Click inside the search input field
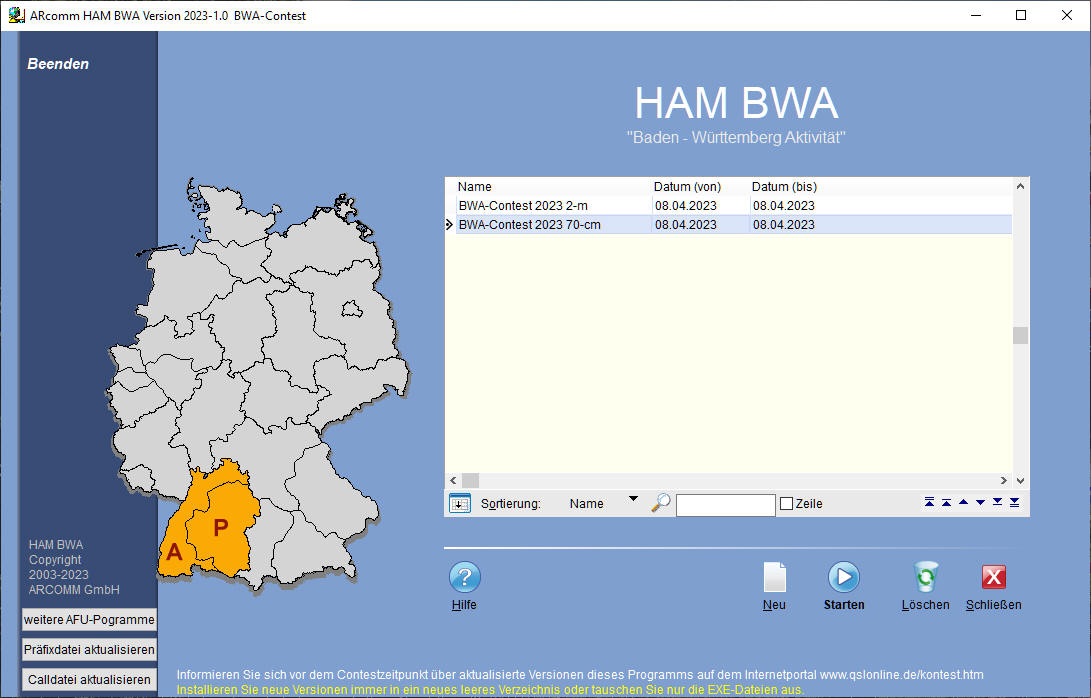1091x698 pixels. coord(725,505)
